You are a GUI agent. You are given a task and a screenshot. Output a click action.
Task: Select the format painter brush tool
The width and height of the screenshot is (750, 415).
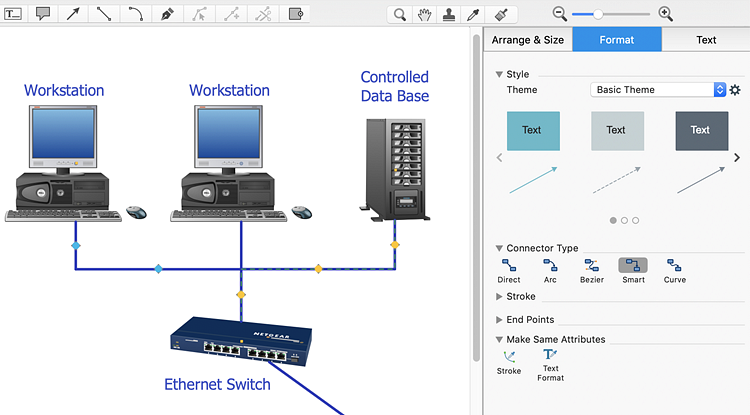coord(501,15)
